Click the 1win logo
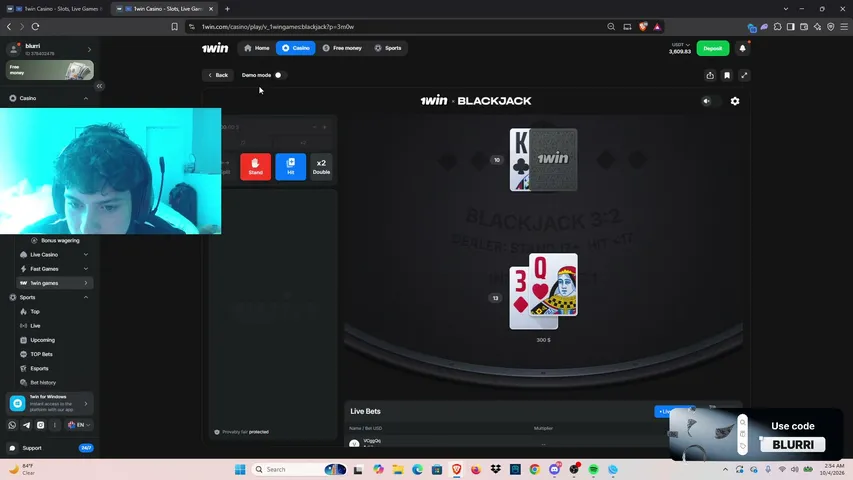 [215, 48]
